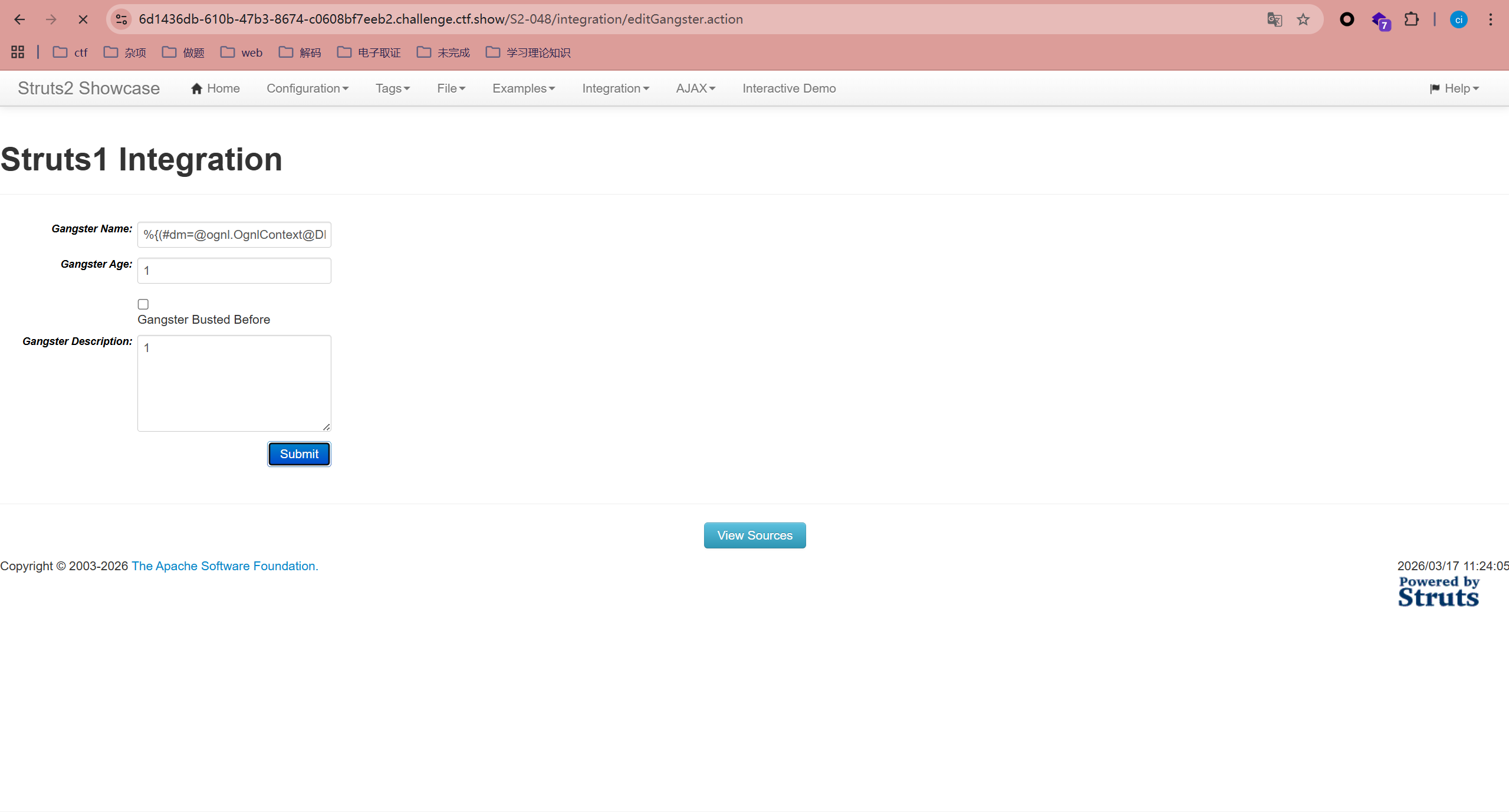Bookmark this page with star icon
This screenshot has width=1509, height=812.
tap(1303, 19)
